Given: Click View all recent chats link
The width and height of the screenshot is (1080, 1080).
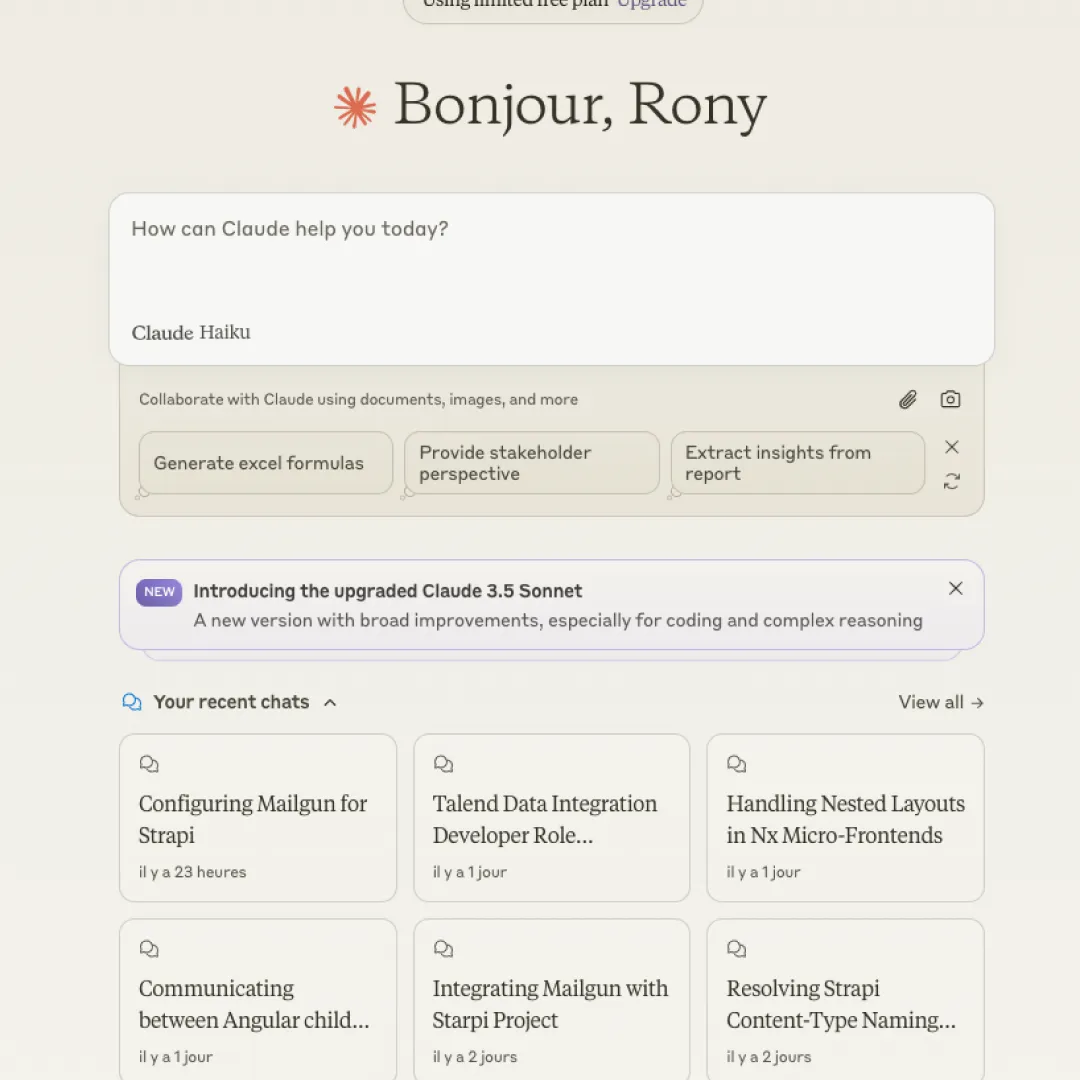Looking at the screenshot, I should point(940,702).
